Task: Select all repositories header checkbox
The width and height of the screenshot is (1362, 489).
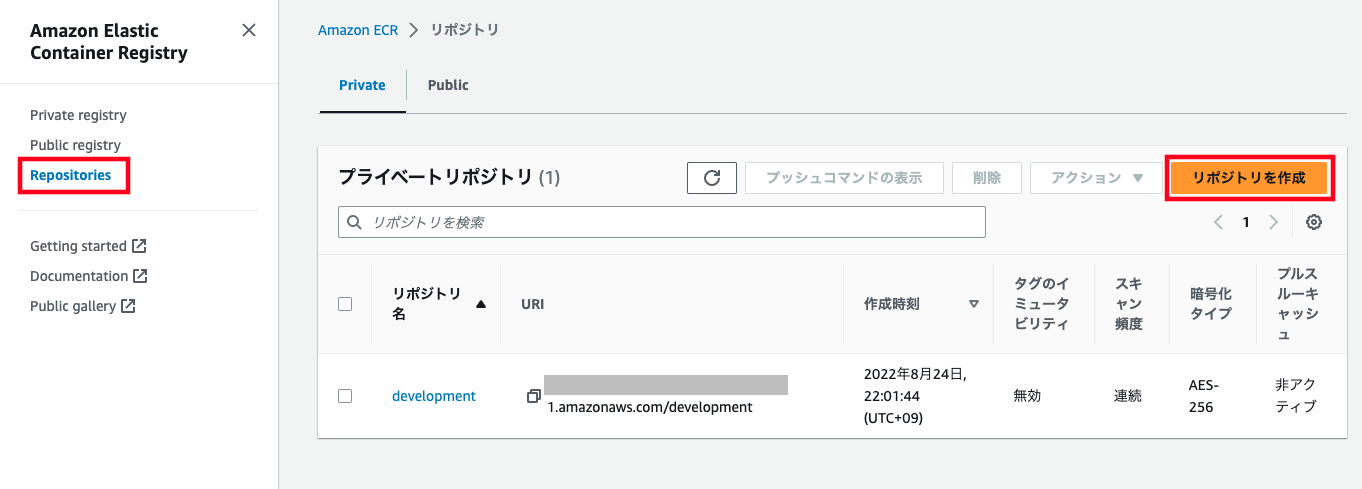Action: 345,304
